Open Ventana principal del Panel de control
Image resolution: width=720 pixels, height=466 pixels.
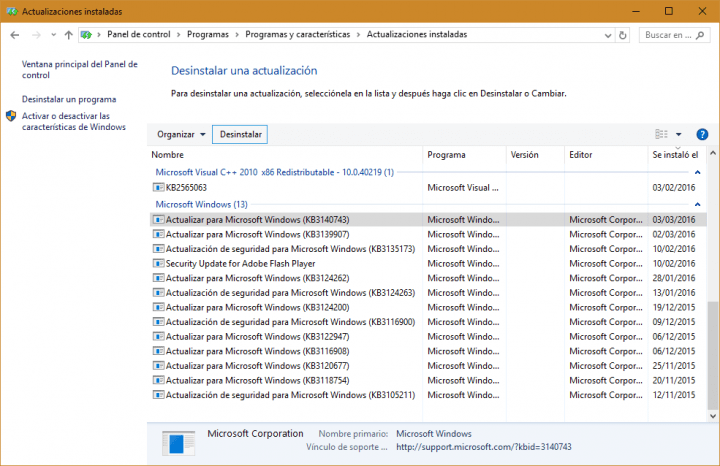pos(79,70)
